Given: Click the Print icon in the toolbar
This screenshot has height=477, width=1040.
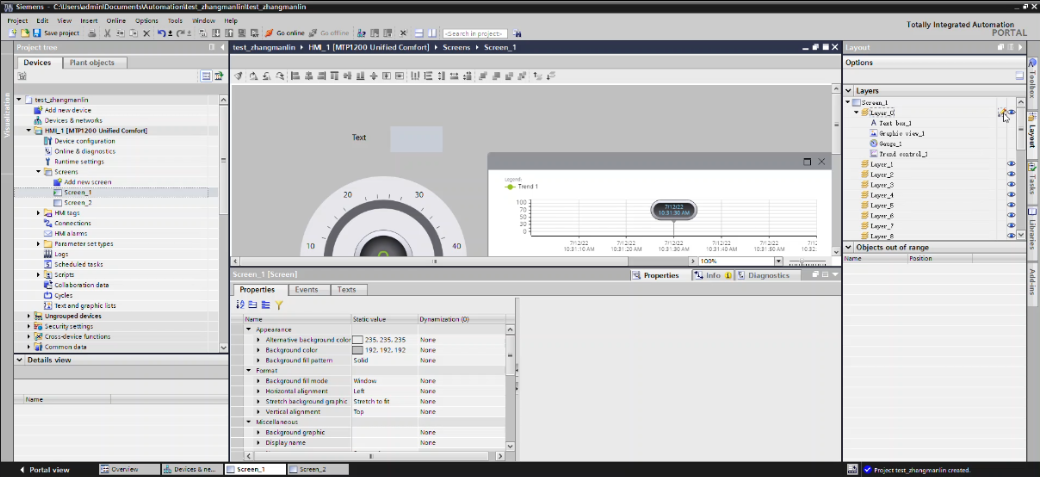Looking at the screenshot, I should (x=92, y=33).
